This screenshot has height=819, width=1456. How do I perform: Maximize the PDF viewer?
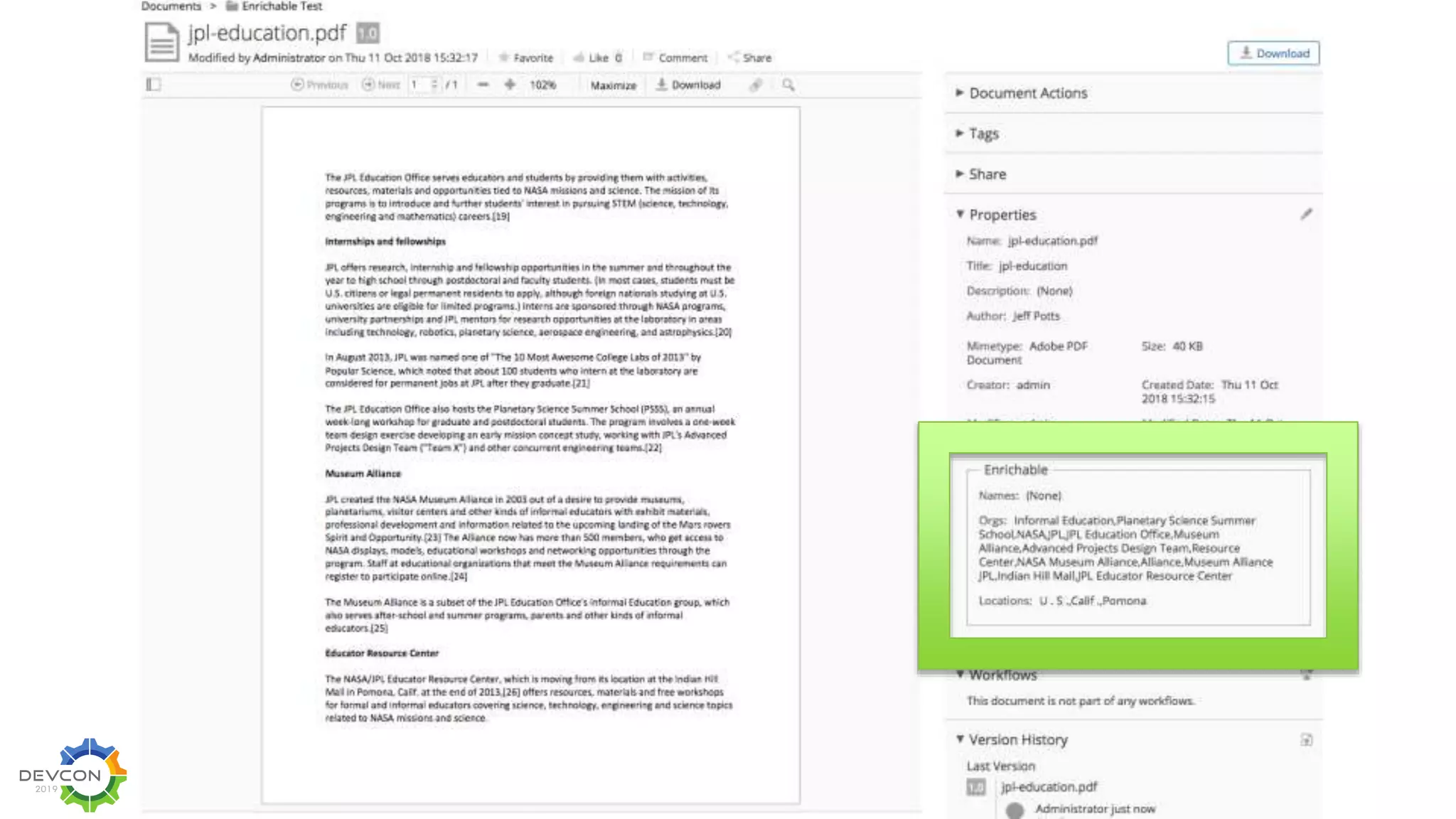click(x=613, y=85)
